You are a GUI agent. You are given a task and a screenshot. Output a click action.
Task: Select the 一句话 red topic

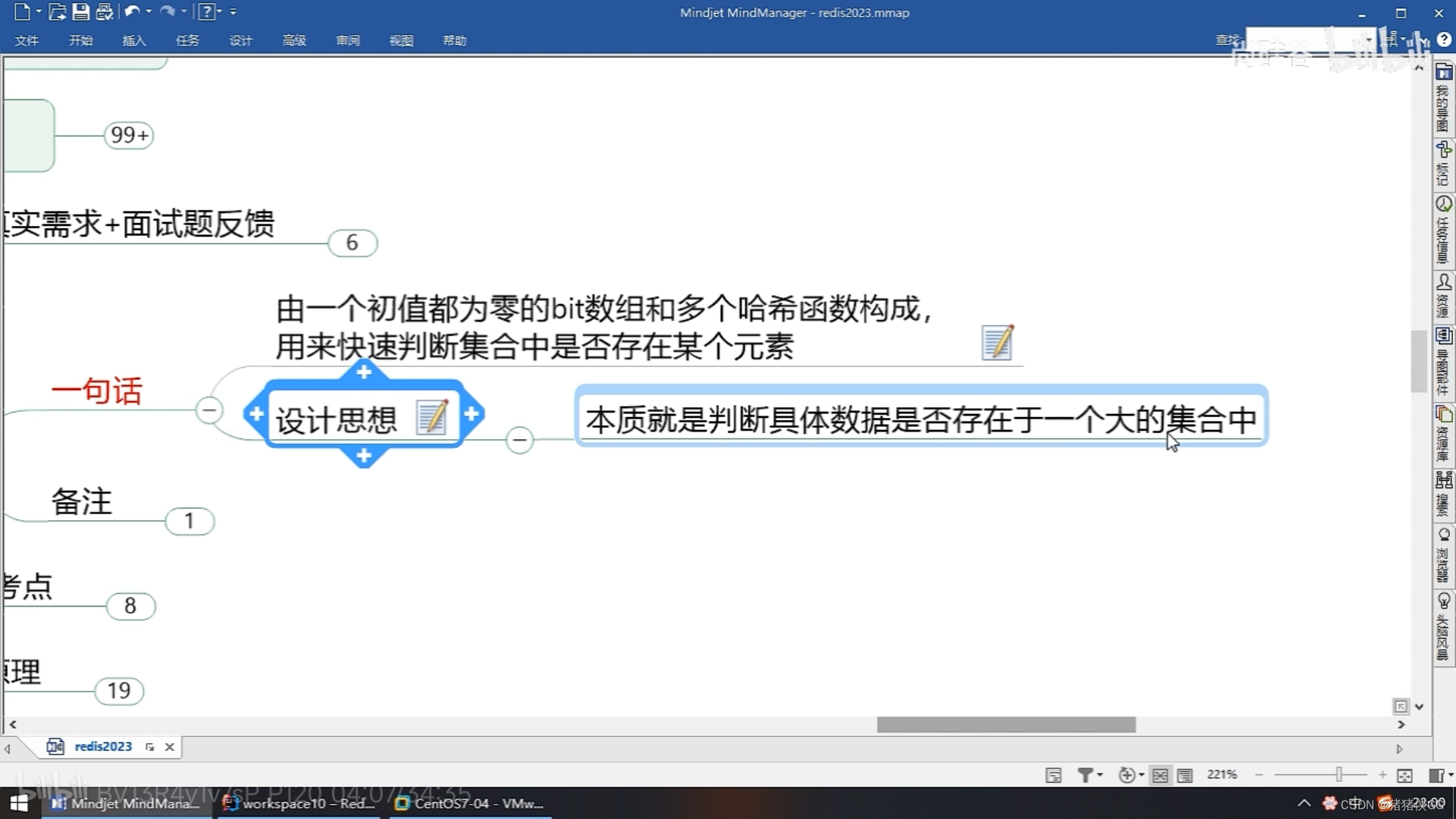96,391
